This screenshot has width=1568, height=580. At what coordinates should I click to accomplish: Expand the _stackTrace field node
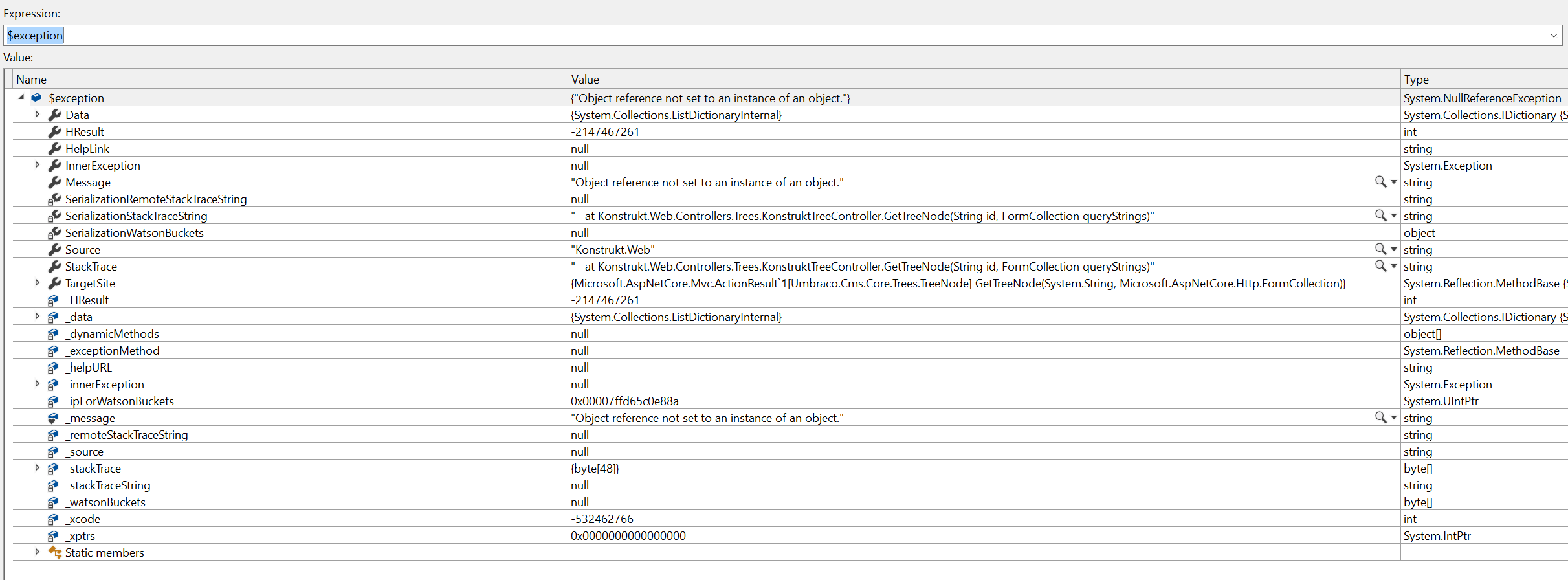click(x=38, y=468)
